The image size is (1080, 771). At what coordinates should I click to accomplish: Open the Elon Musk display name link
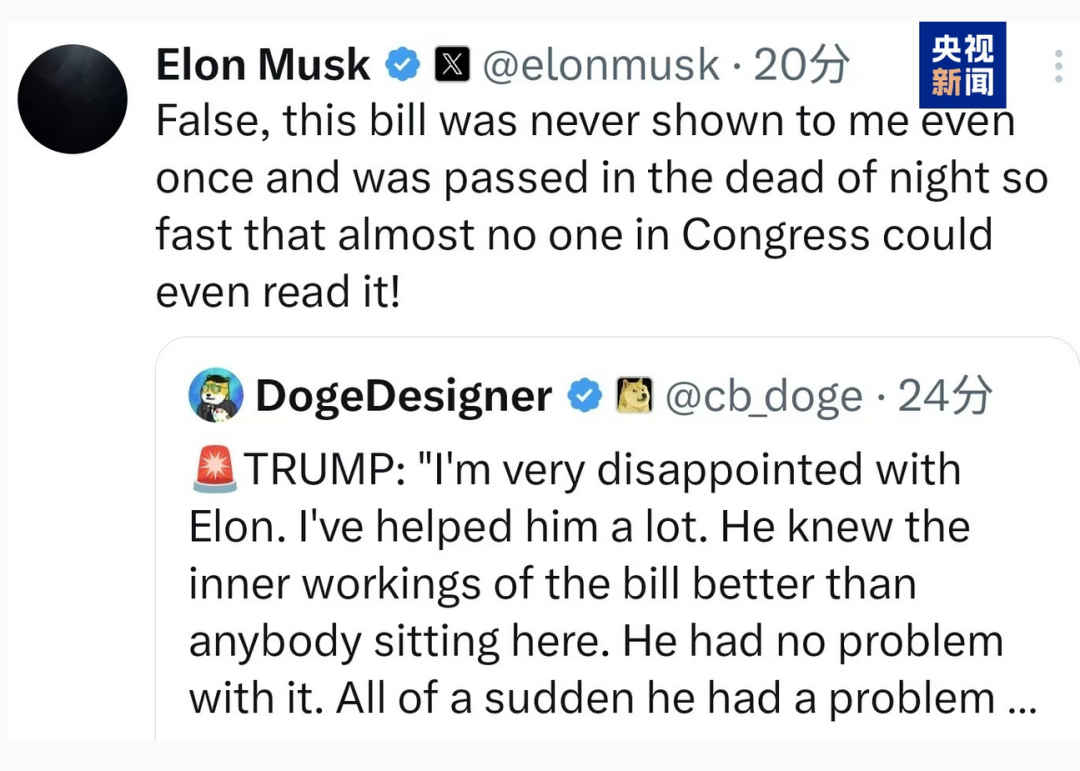click(263, 65)
